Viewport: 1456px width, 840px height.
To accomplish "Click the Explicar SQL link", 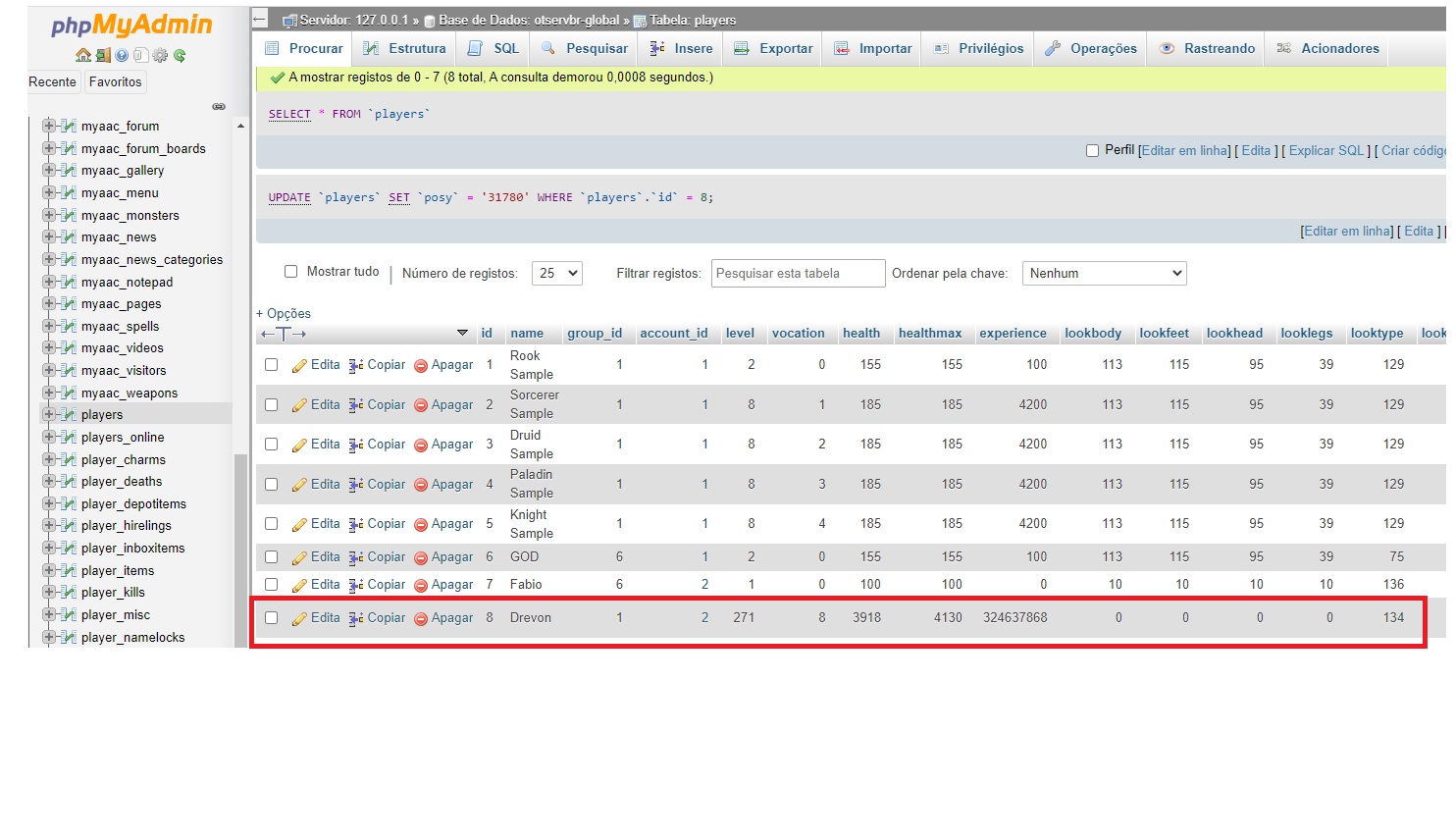I will click(x=1326, y=151).
